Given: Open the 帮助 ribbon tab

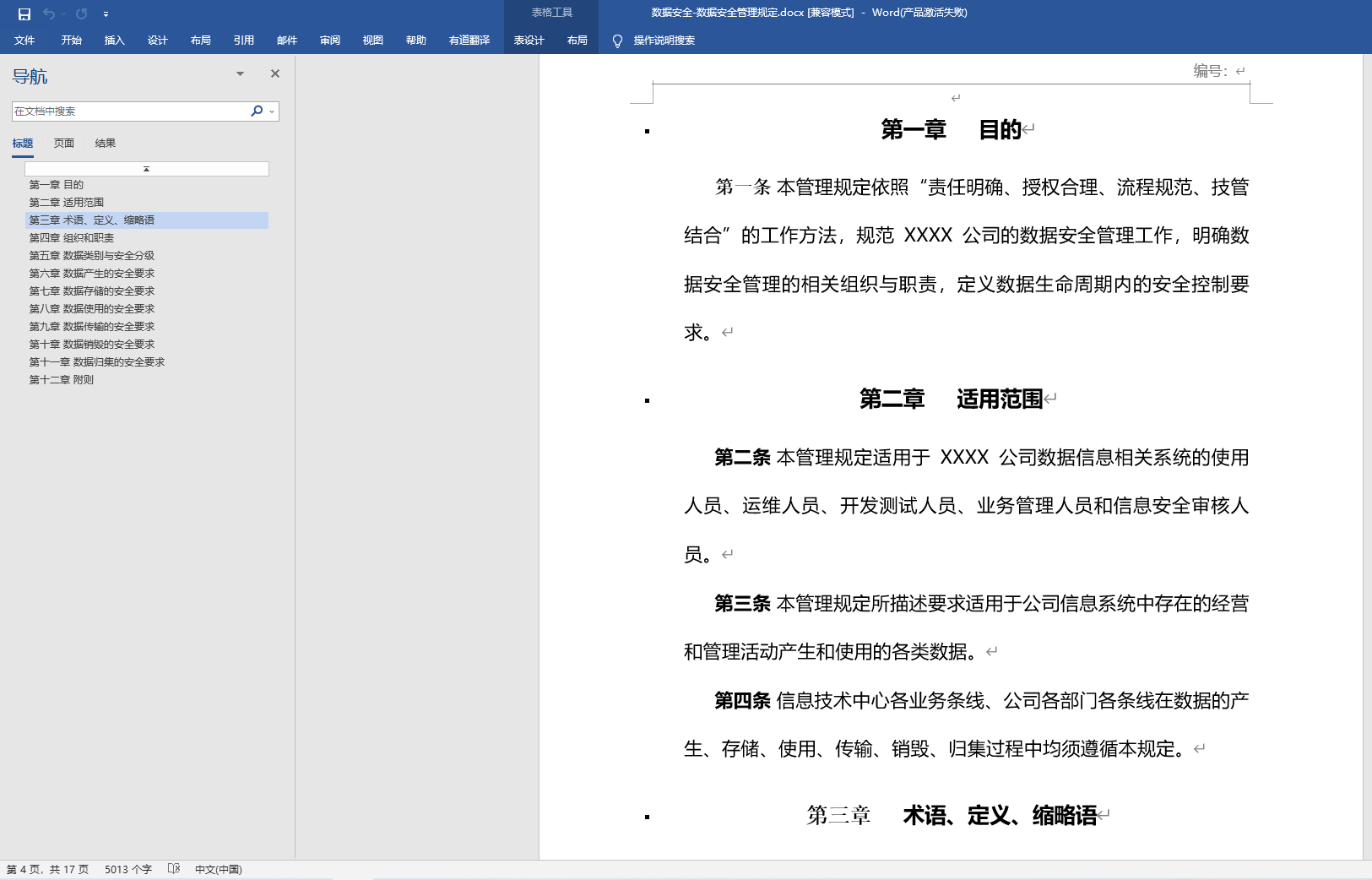Looking at the screenshot, I should tap(416, 41).
